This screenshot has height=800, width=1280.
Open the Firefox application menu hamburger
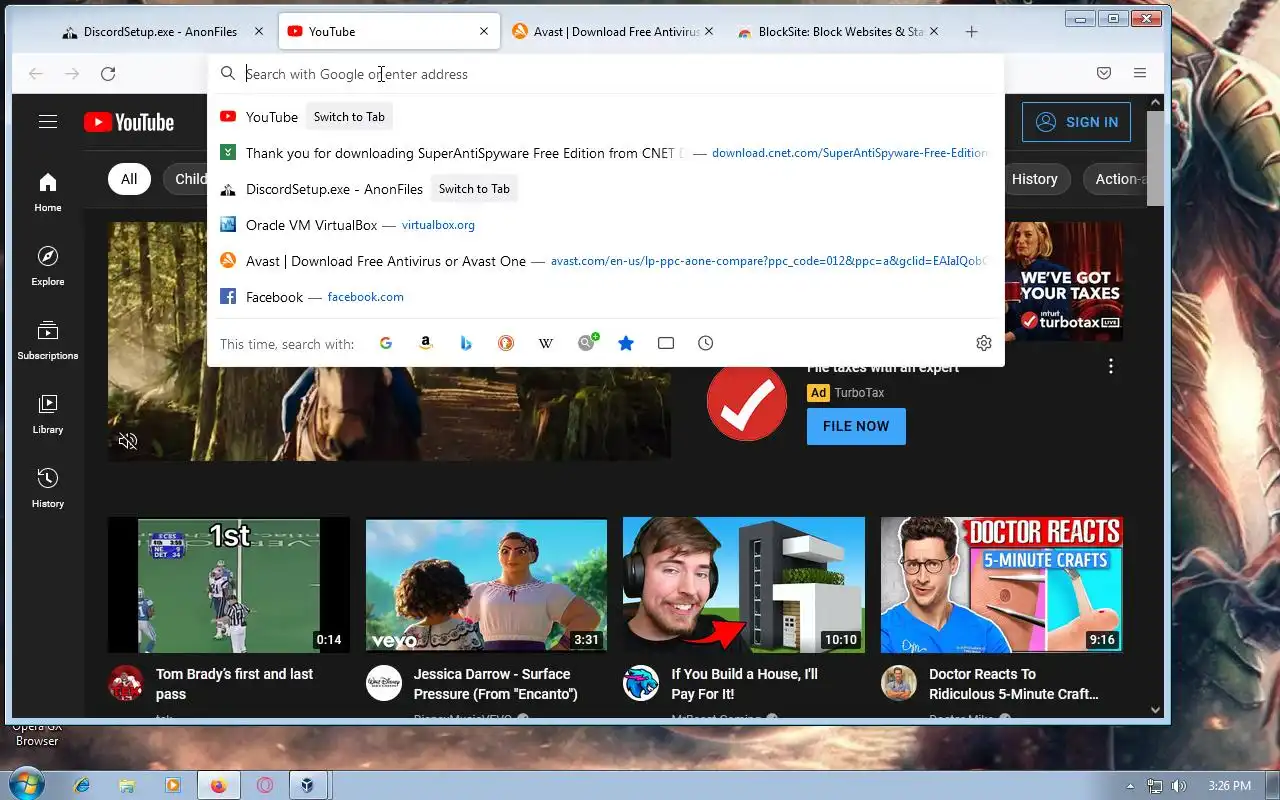tap(1140, 73)
